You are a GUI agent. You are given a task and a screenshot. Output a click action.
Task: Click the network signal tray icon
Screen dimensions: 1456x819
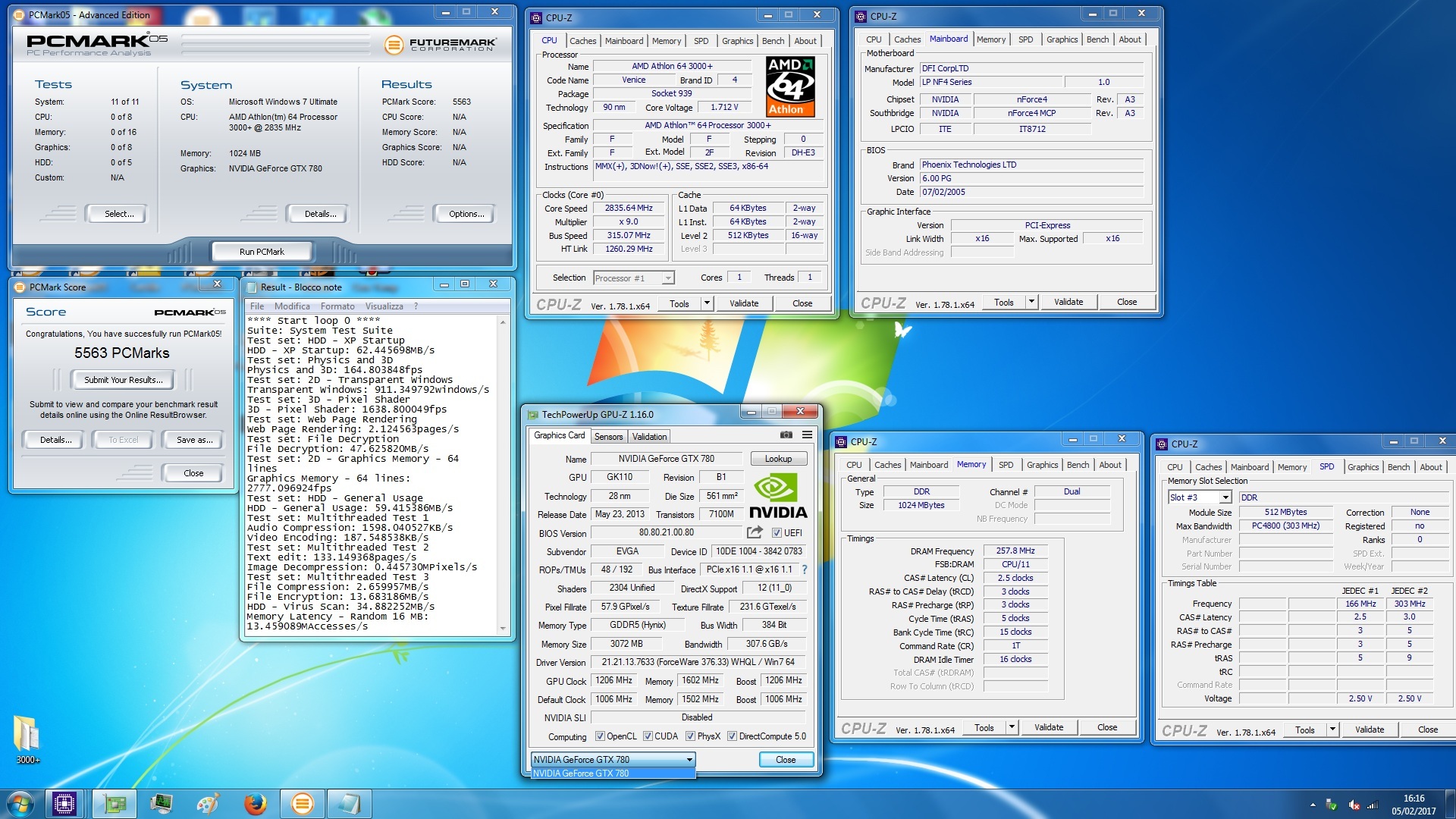coord(1373,805)
